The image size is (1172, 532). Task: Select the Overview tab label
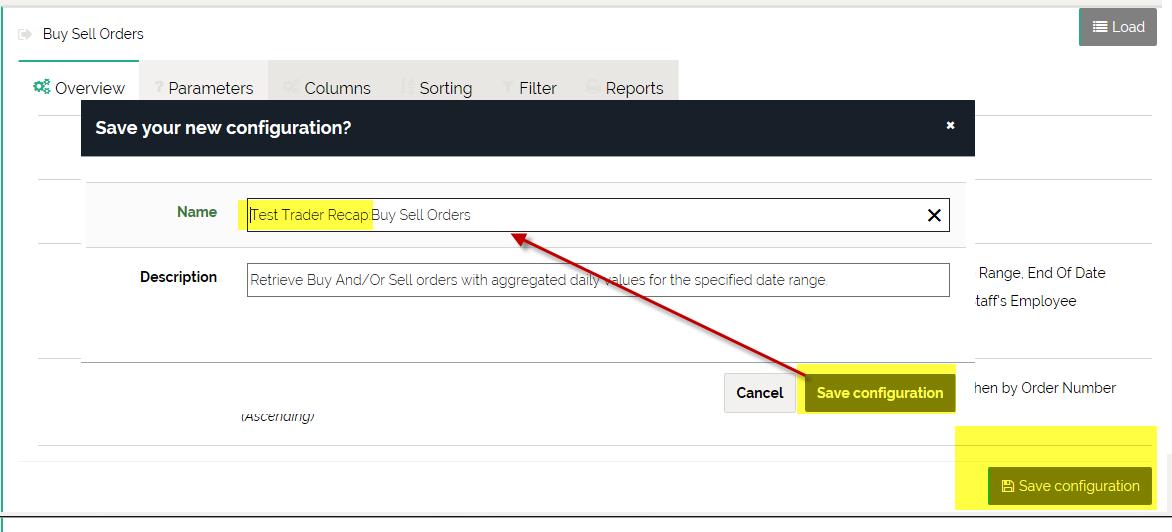click(x=89, y=88)
